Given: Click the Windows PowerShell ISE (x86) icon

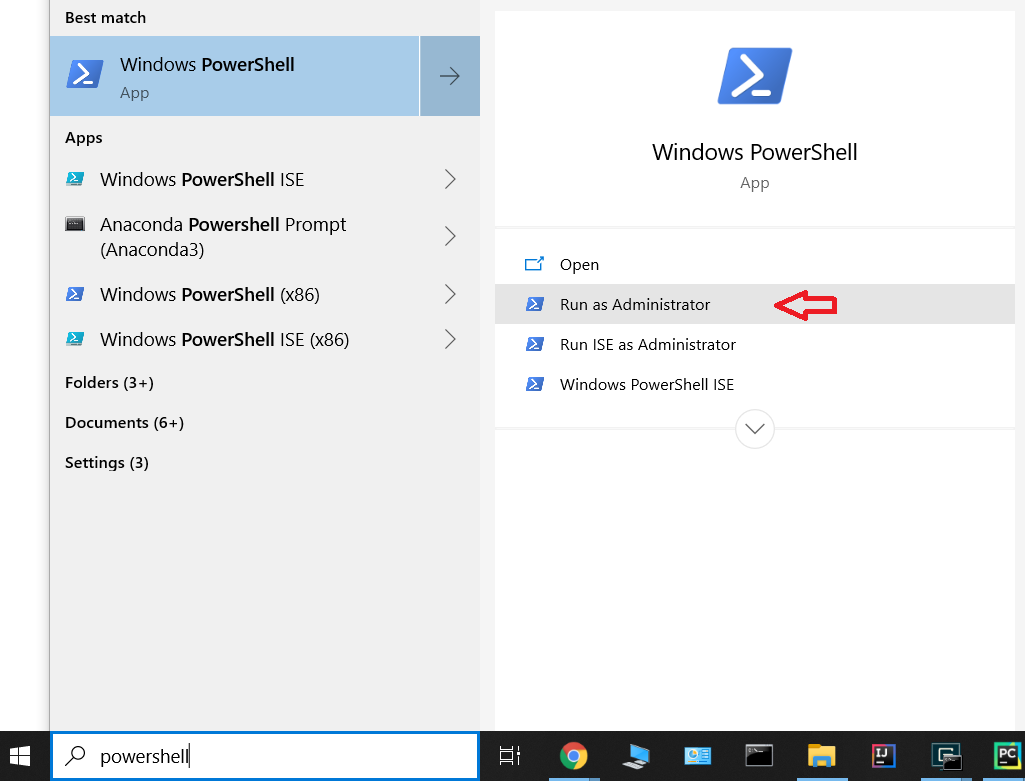Looking at the screenshot, I should (x=75, y=339).
